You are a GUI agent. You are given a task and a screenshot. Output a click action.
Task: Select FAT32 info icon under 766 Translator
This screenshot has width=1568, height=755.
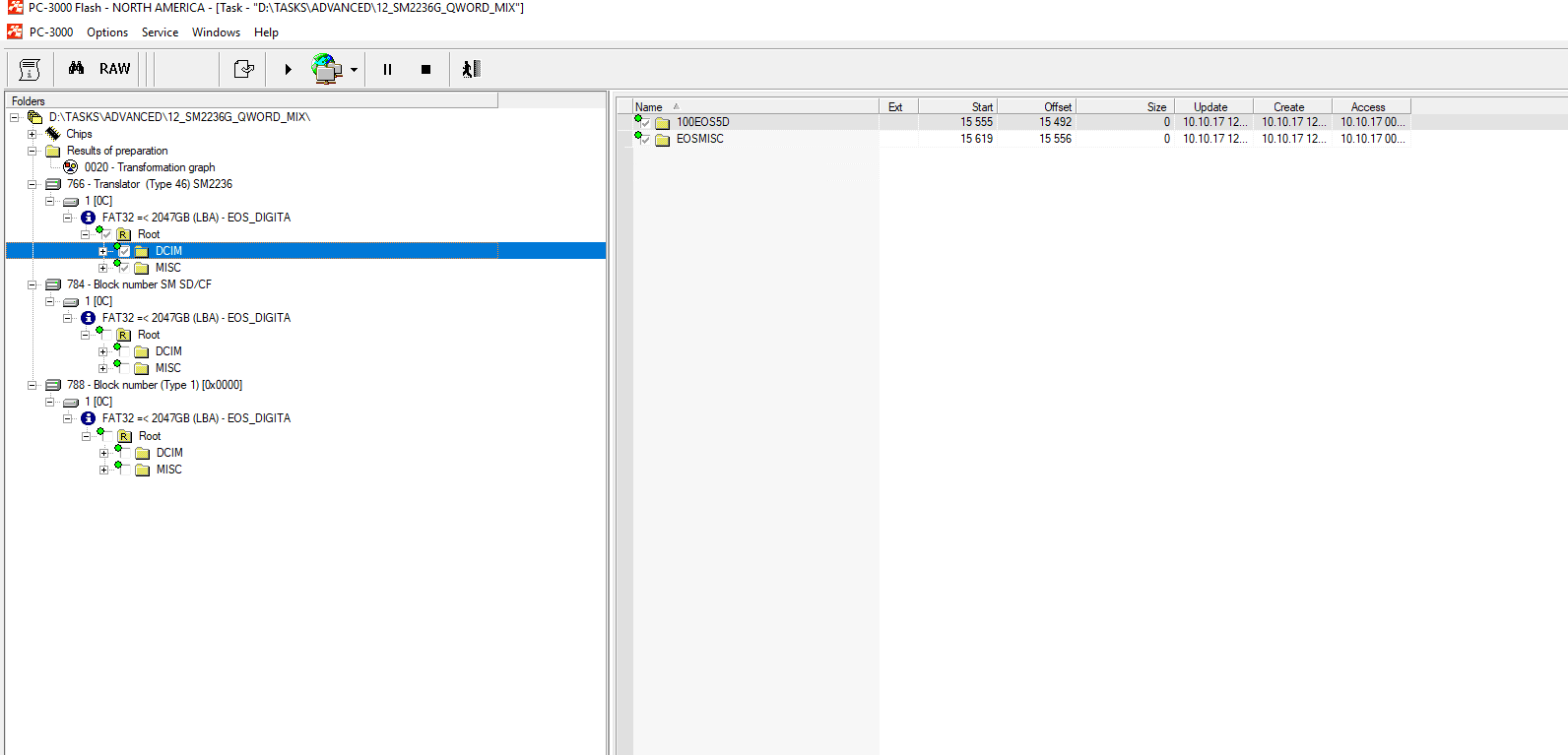tap(89, 218)
